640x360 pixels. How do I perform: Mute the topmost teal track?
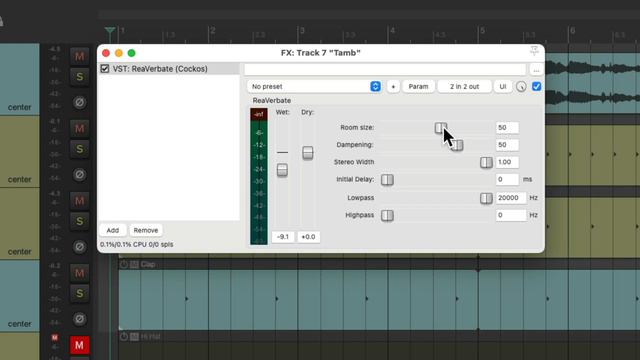click(x=80, y=56)
